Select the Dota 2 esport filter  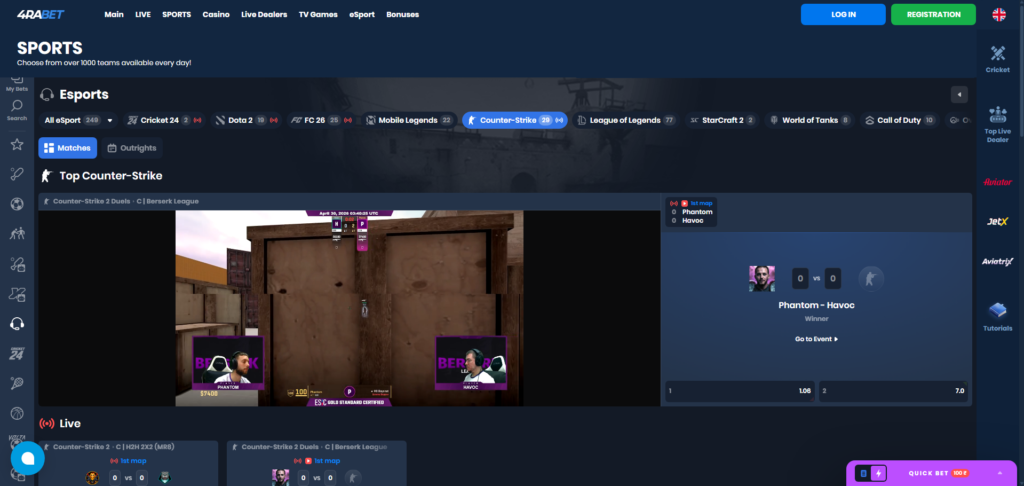[247, 120]
